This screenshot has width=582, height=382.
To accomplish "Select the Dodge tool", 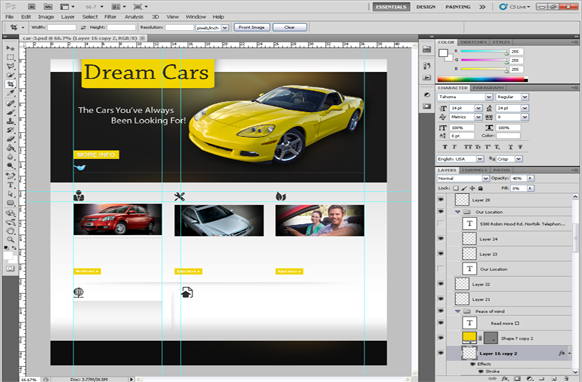I will (10, 166).
